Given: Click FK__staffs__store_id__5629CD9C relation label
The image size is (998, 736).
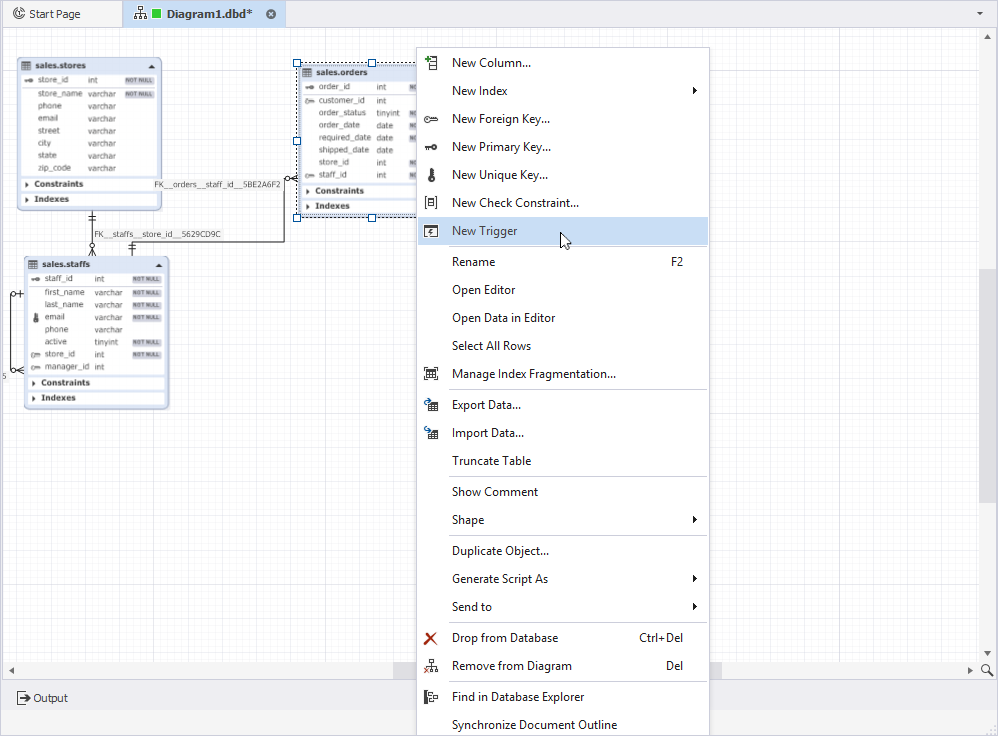Looking at the screenshot, I should (158, 234).
